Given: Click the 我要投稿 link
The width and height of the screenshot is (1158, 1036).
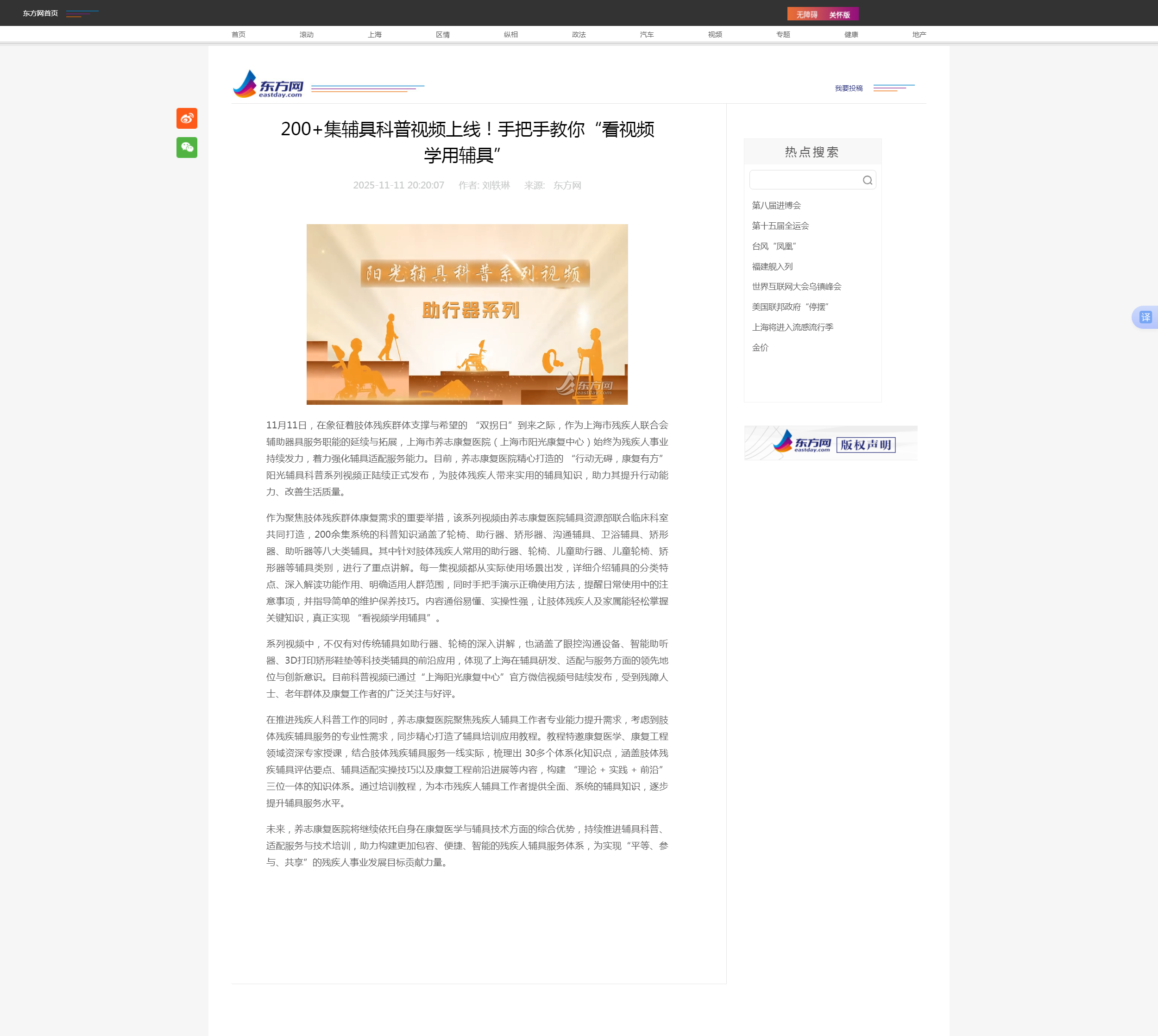Looking at the screenshot, I should [848, 88].
